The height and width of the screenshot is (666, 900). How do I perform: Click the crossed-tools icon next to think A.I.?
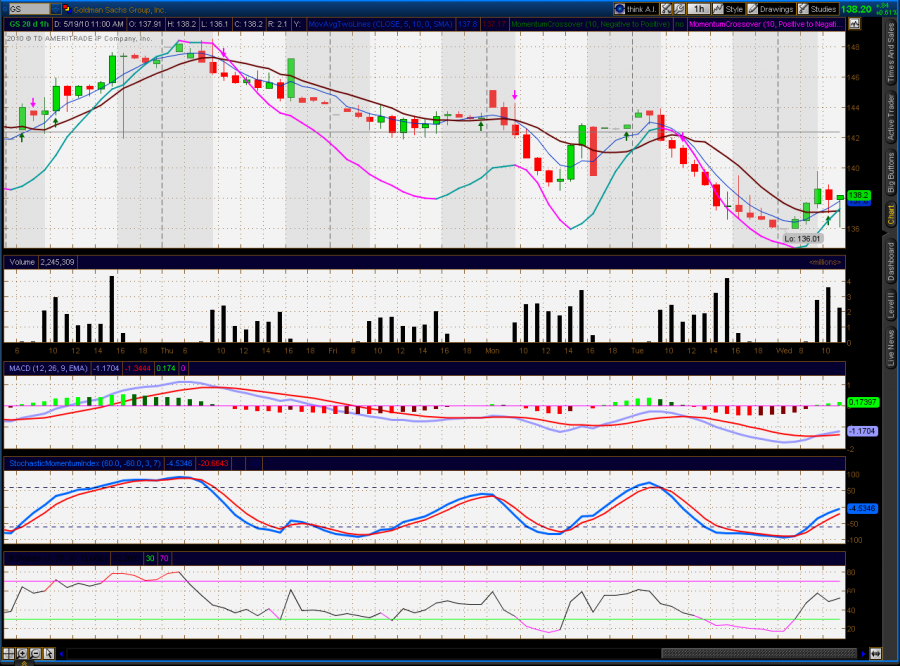pos(666,9)
